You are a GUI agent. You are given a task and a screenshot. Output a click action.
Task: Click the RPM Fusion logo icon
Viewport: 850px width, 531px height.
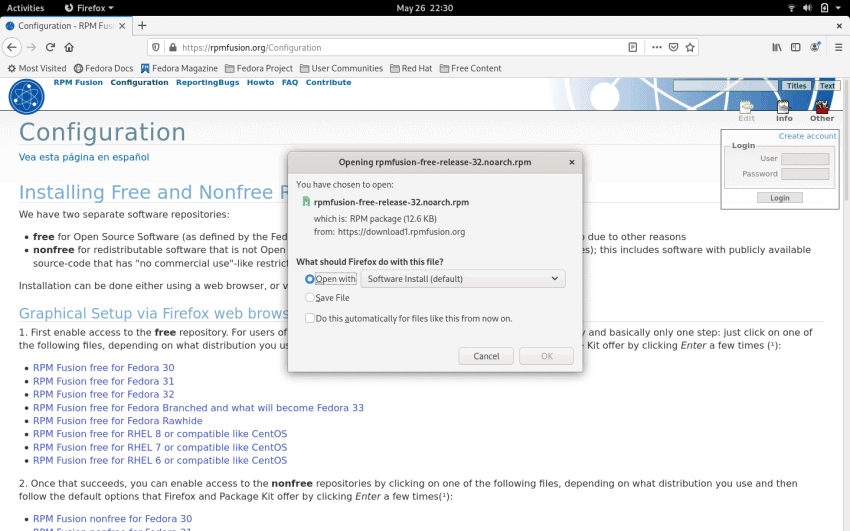pos(27,96)
